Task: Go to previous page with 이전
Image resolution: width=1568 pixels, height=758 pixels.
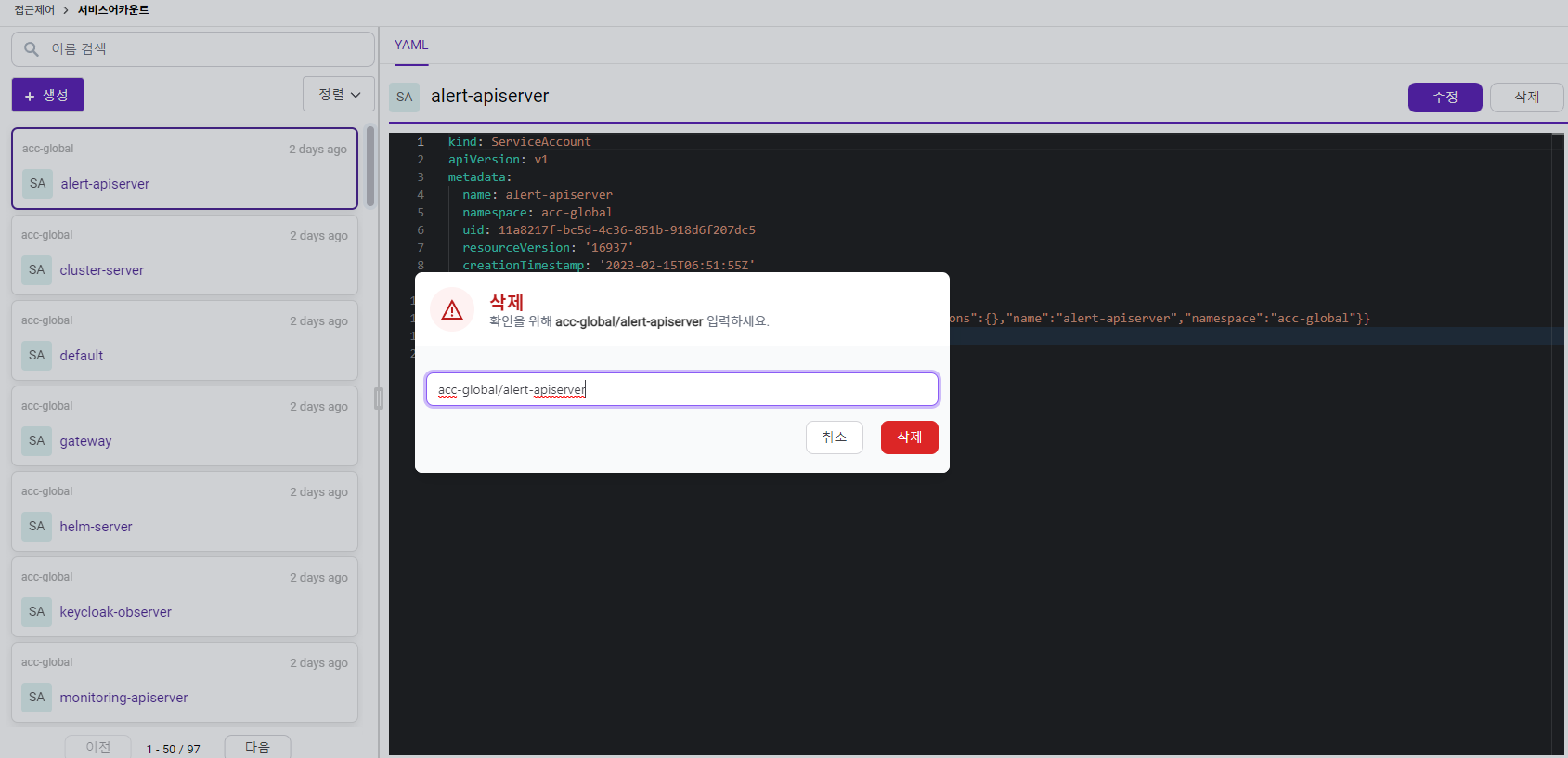Action: pyautogui.click(x=97, y=747)
